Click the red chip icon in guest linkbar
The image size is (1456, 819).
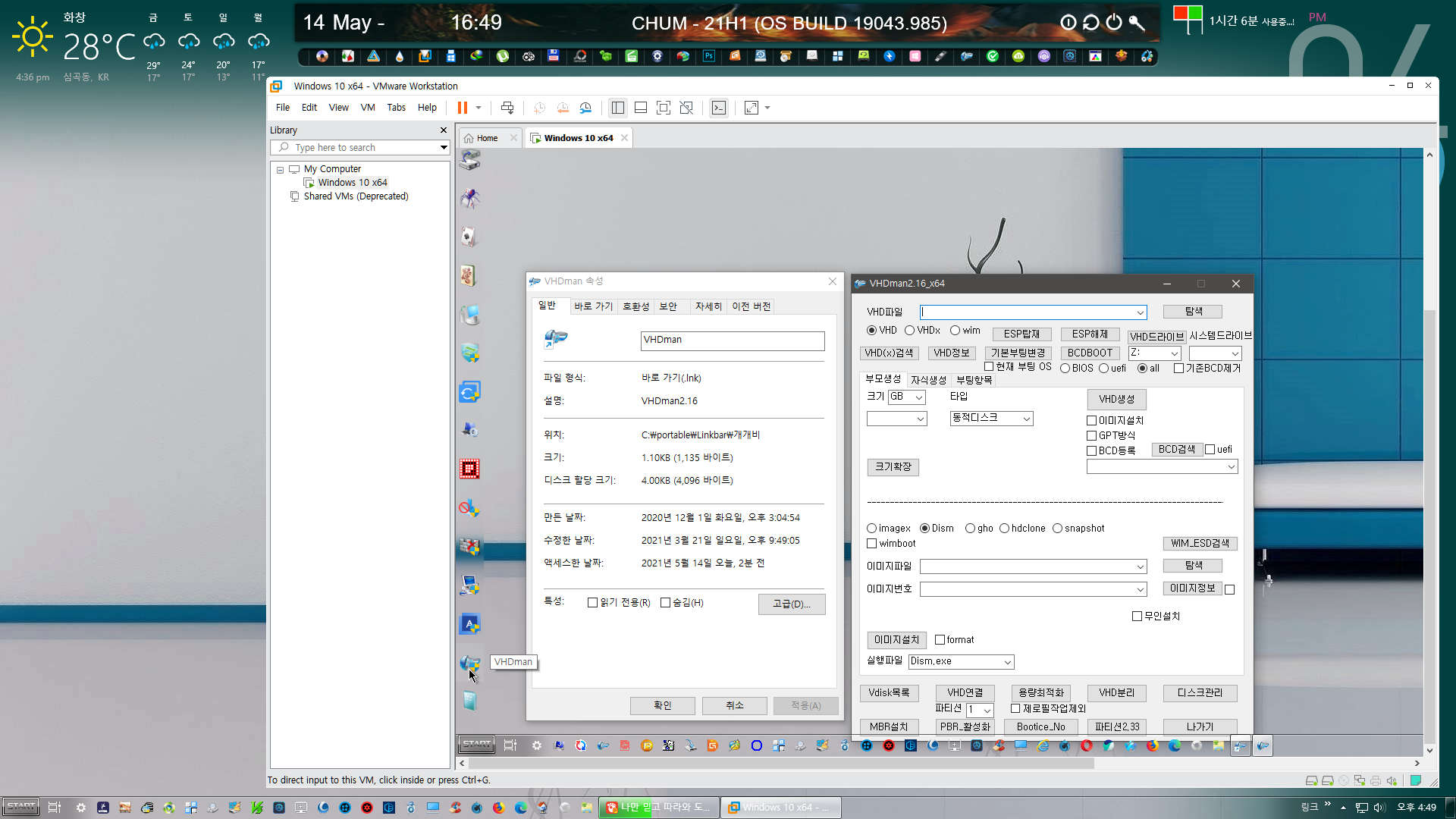coord(469,469)
